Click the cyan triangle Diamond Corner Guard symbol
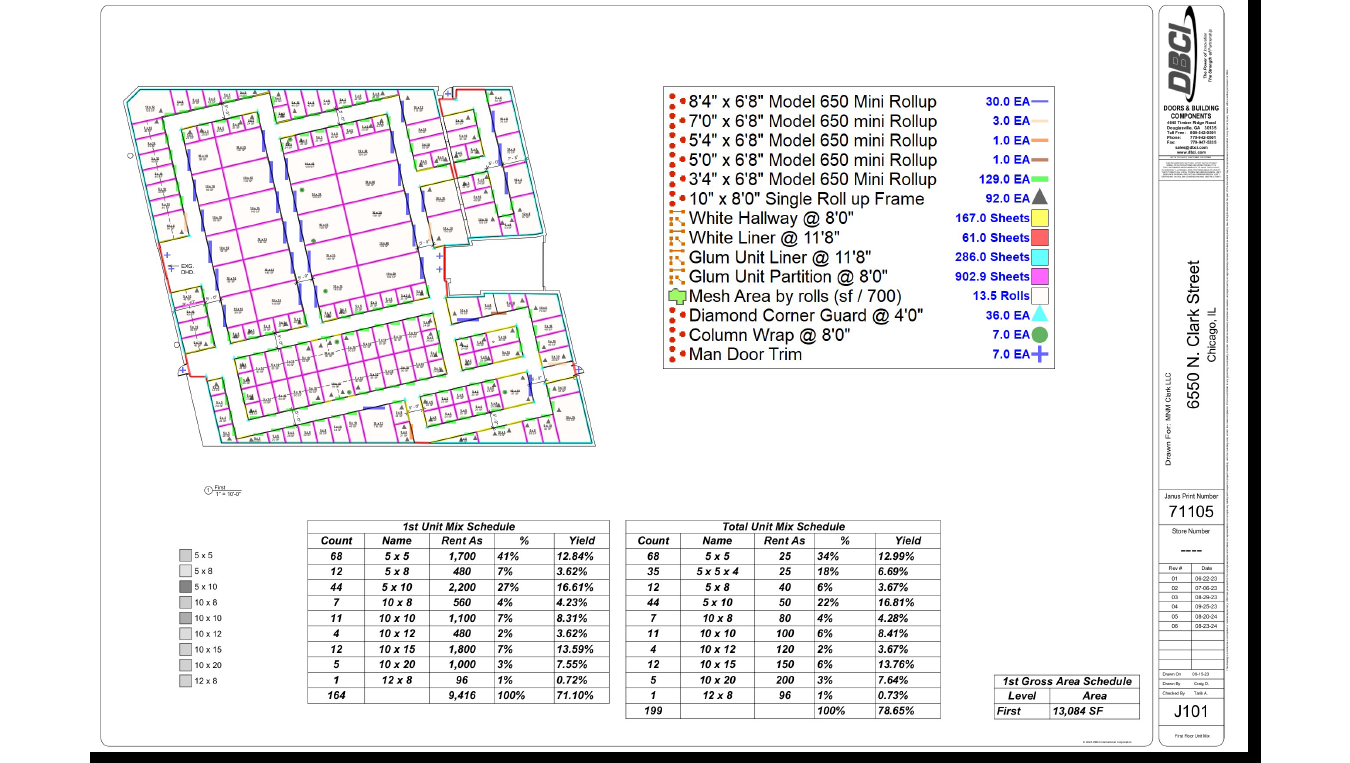The image size is (1350, 763). pyautogui.click(x=1039, y=315)
